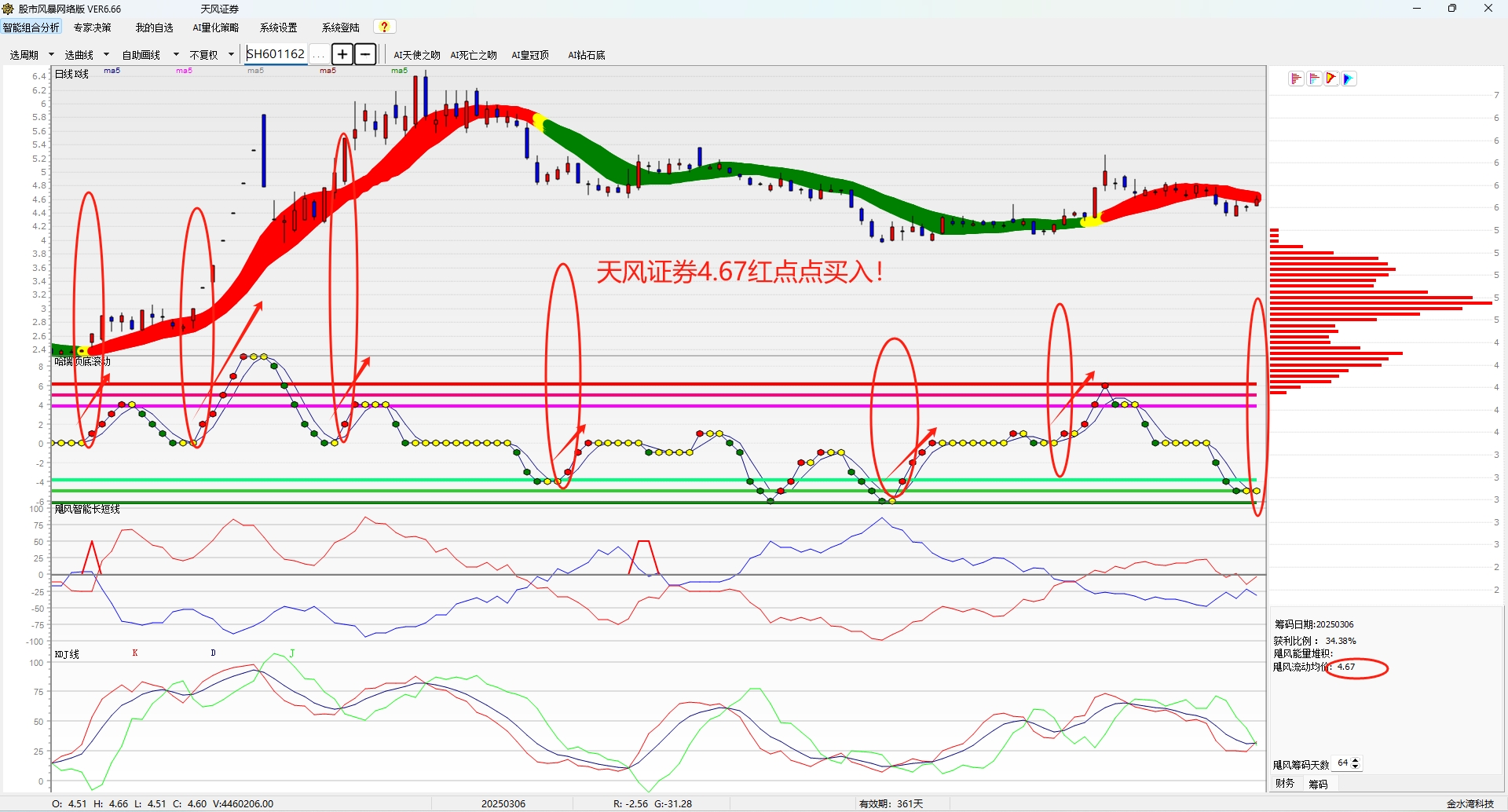
Task: Click the AI皇冠顶 button
Action: (x=530, y=55)
